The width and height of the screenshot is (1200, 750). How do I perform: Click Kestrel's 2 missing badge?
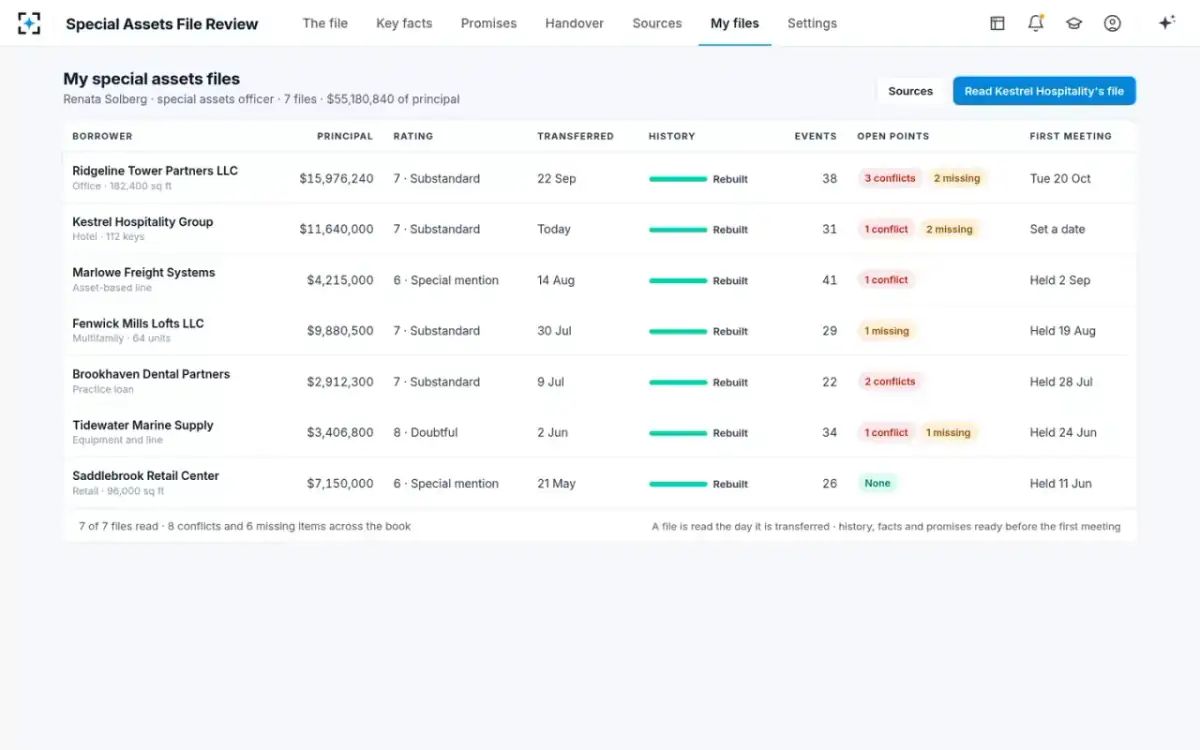[949, 229]
